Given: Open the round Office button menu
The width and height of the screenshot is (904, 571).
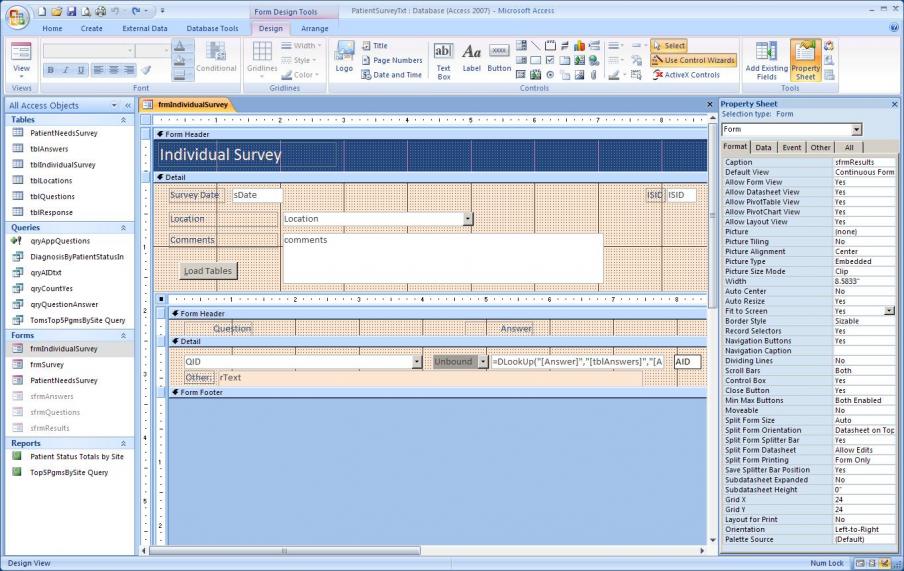Looking at the screenshot, I should (x=17, y=17).
